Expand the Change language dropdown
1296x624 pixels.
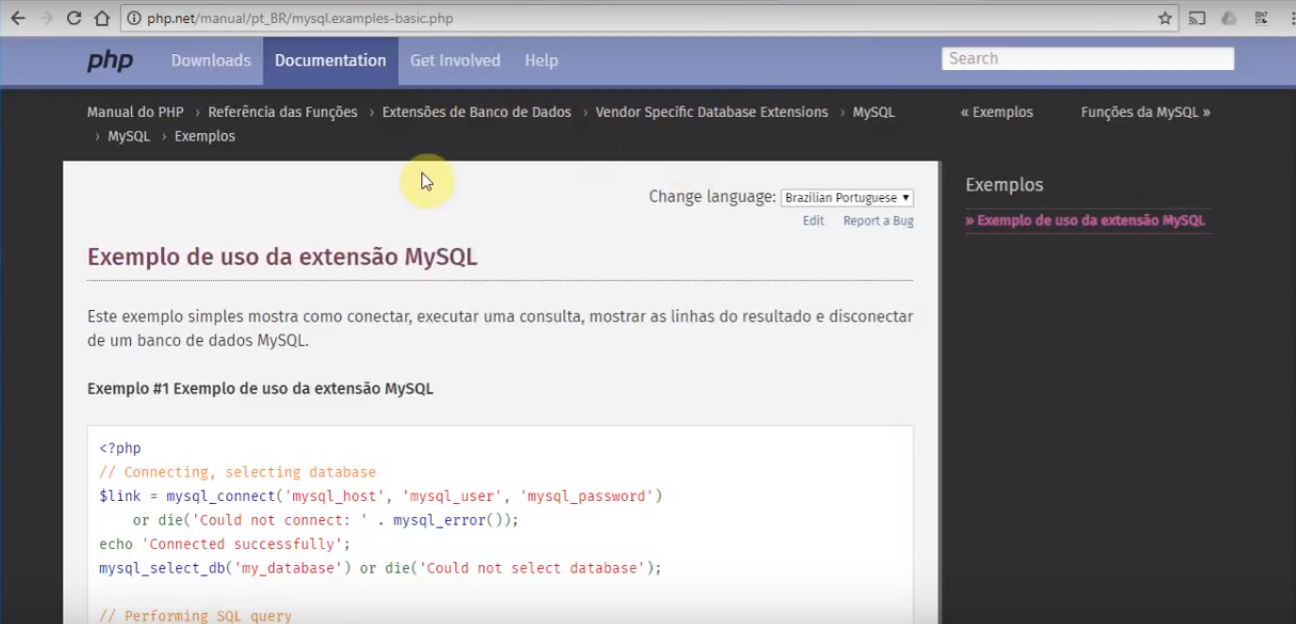click(x=847, y=198)
